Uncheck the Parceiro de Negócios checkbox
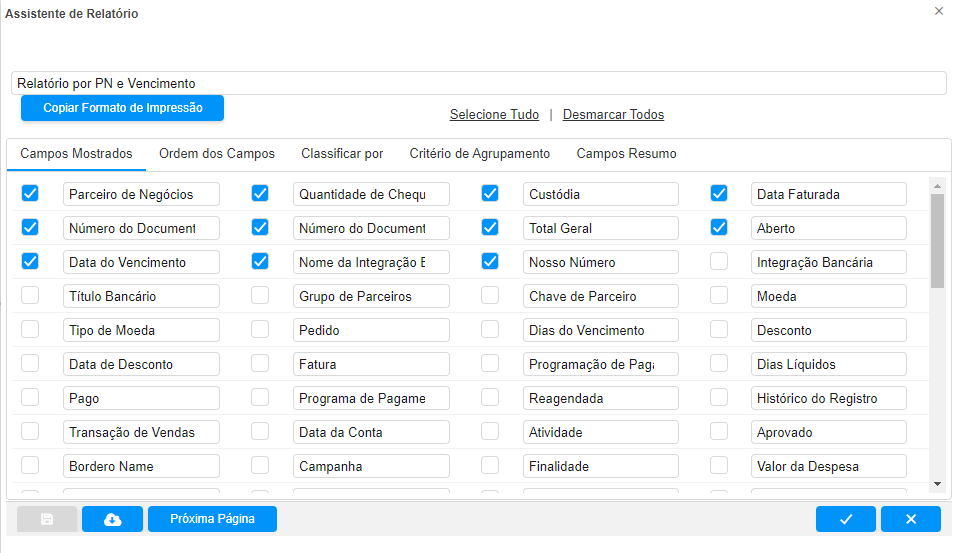Viewport: 953px width, 553px height. pyautogui.click(x=30, y=193)
